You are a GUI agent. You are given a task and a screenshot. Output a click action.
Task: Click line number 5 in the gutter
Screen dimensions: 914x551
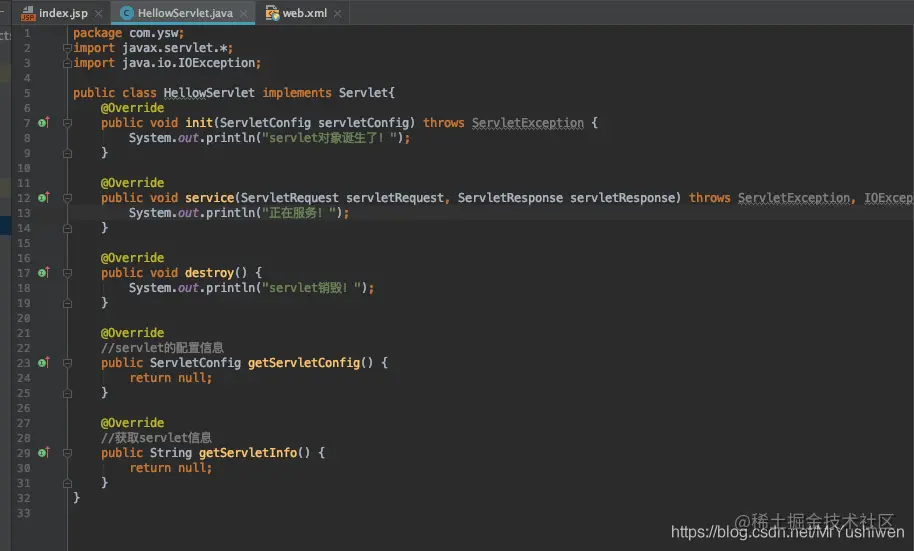(x=27, y=93)
